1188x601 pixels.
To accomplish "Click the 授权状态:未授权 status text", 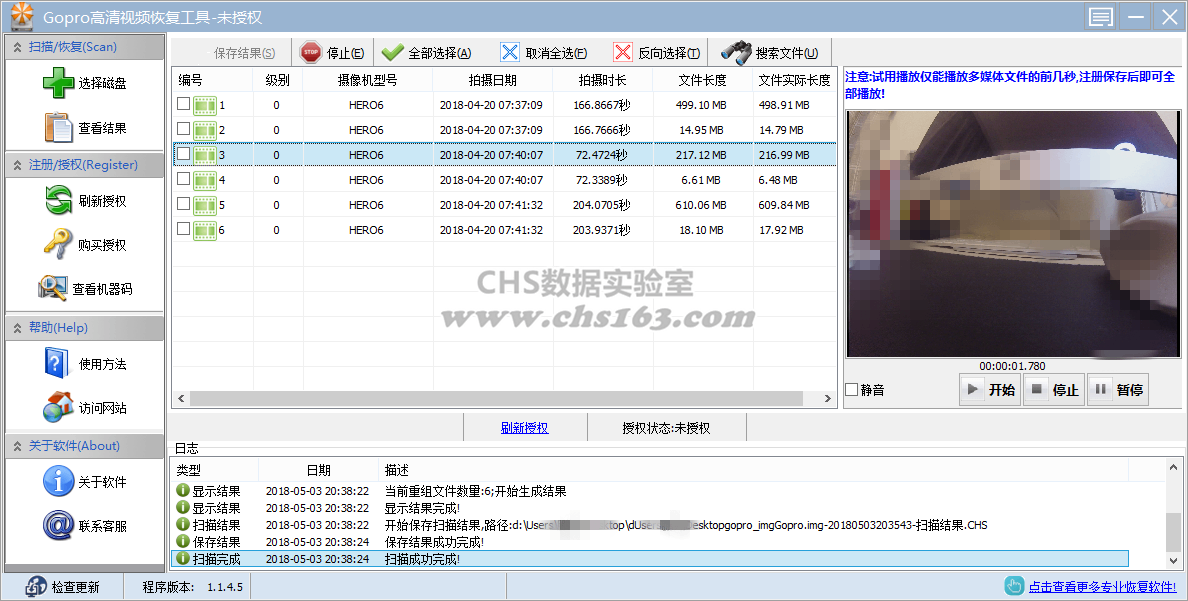I will [667, 428].
